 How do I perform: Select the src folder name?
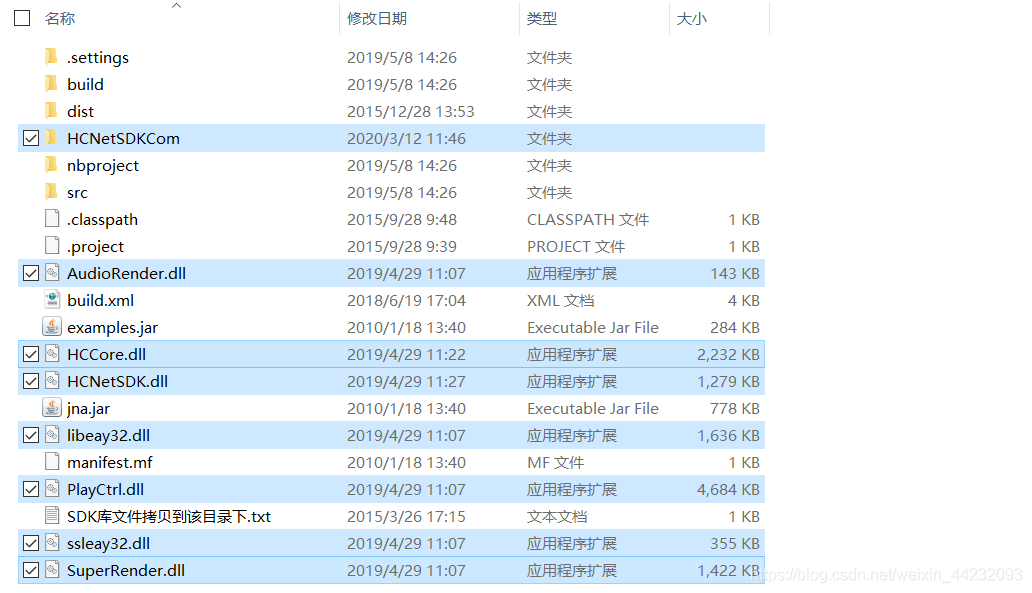click(x=77, y=192)
